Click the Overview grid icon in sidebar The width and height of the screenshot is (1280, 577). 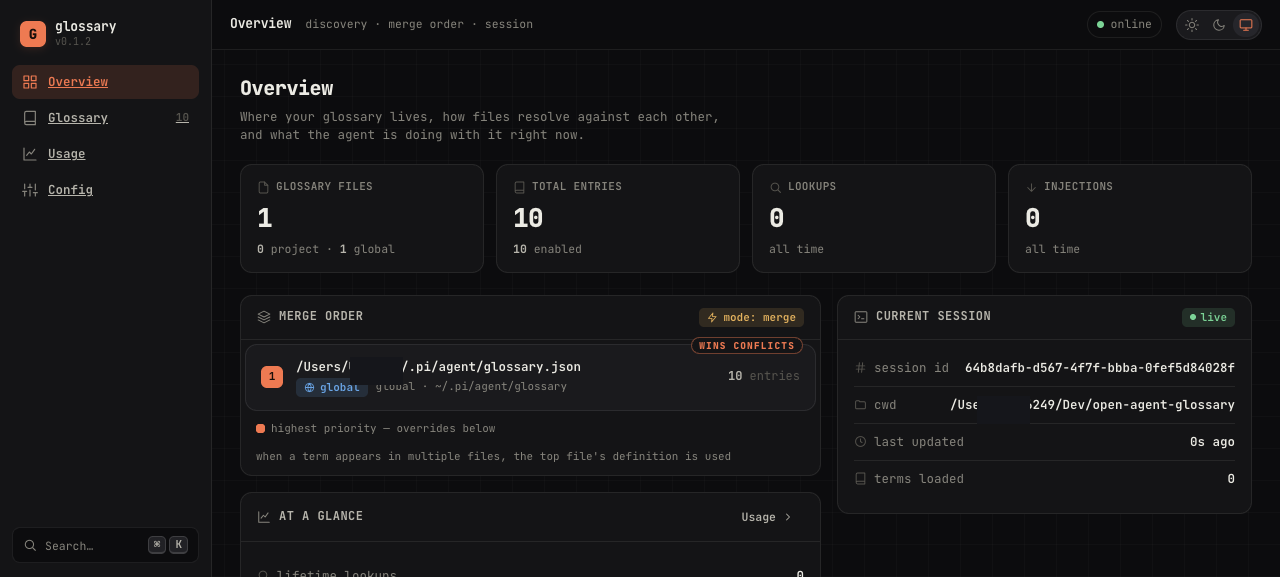(30, 82)
